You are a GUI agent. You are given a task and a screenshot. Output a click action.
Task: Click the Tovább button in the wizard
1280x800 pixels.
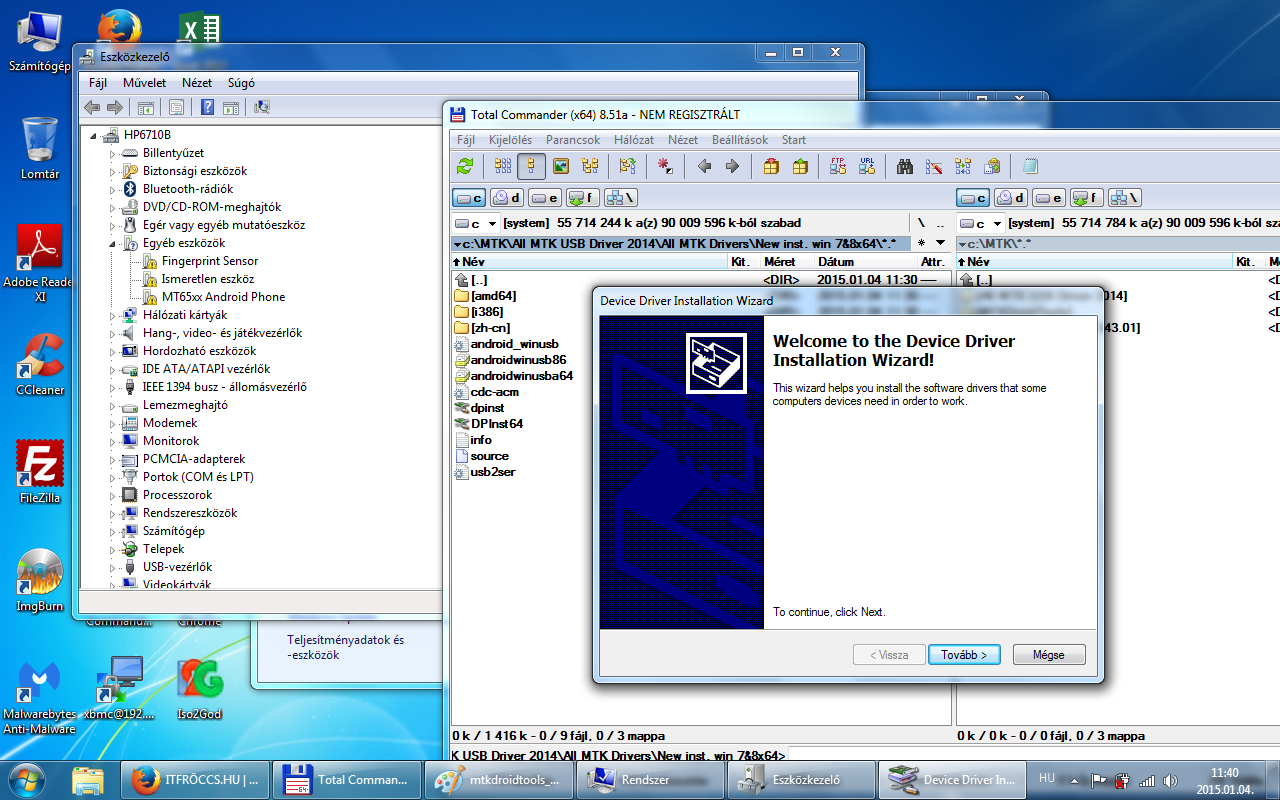pos(964,655)
